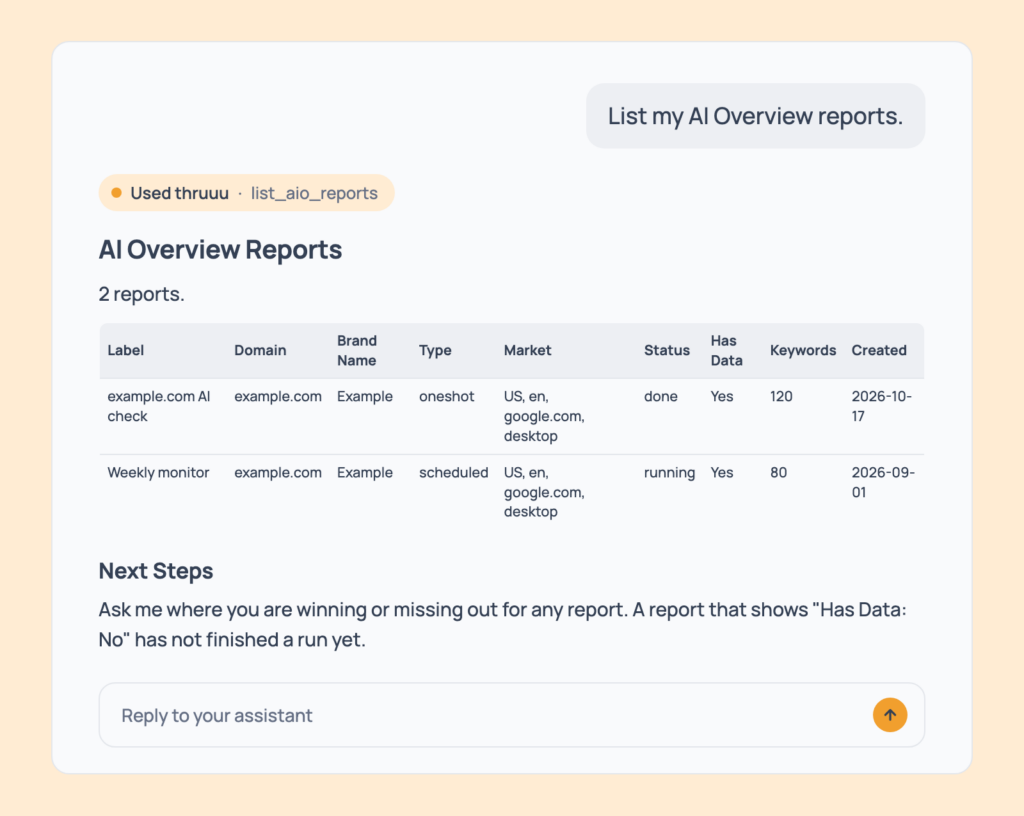Screen dimensions: 1024x816
Task: Click example.com domain in Weekly monitor row
Action: 278,472
